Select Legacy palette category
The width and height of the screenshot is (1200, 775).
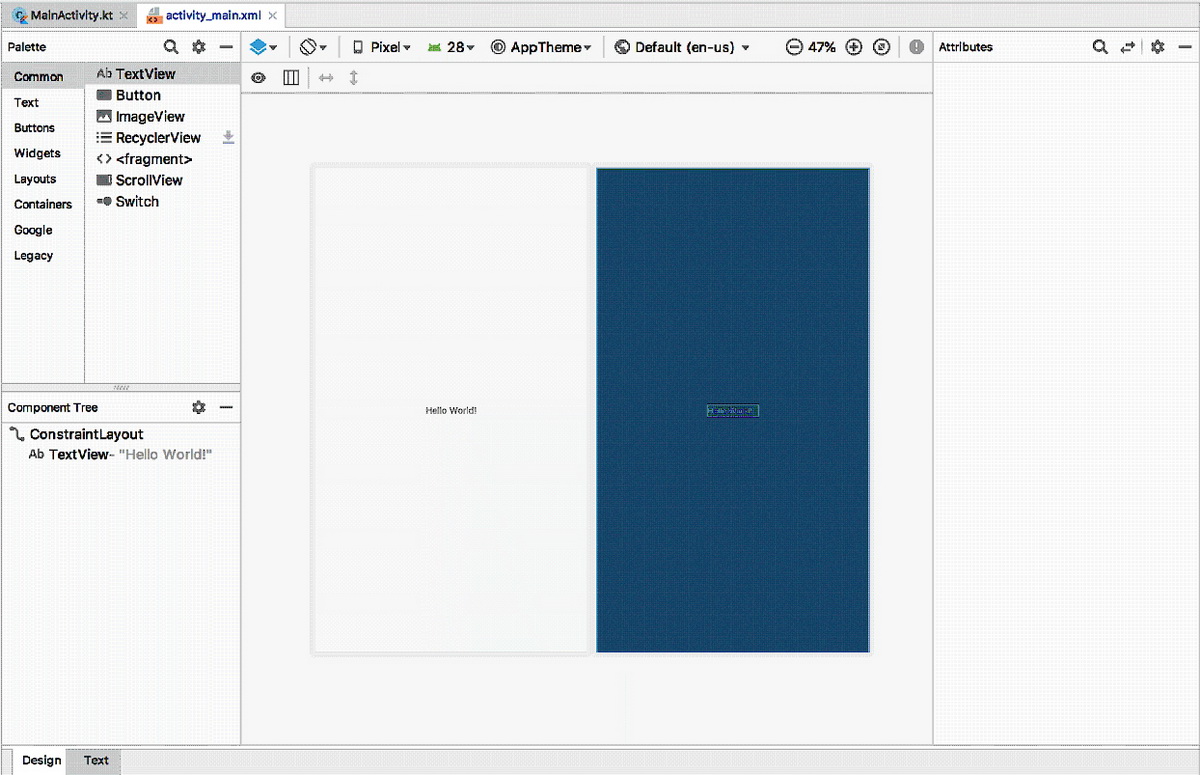pyautogui.click(x=43, y=255)
